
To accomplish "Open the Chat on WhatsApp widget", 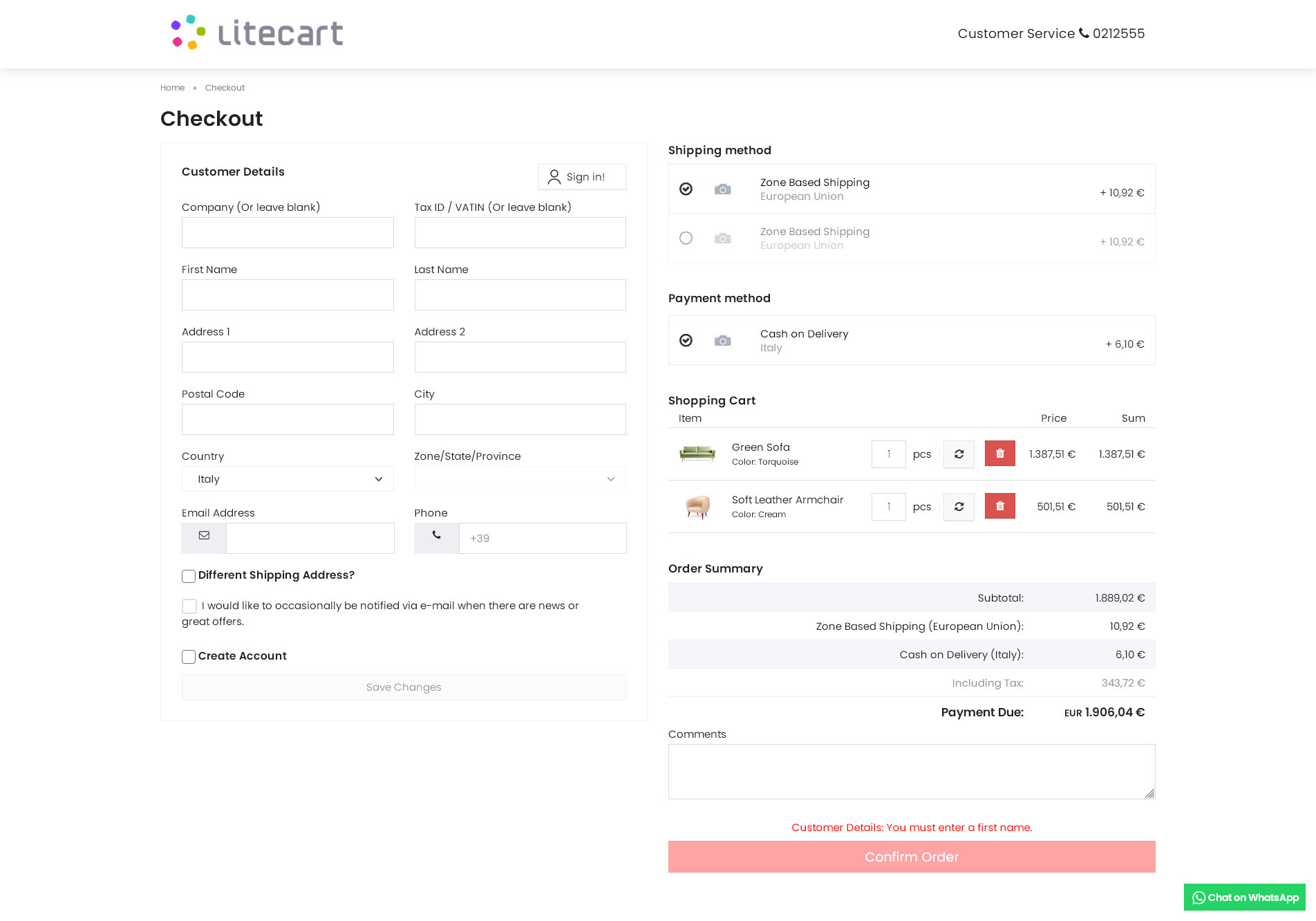I will tap(1244, 897).
